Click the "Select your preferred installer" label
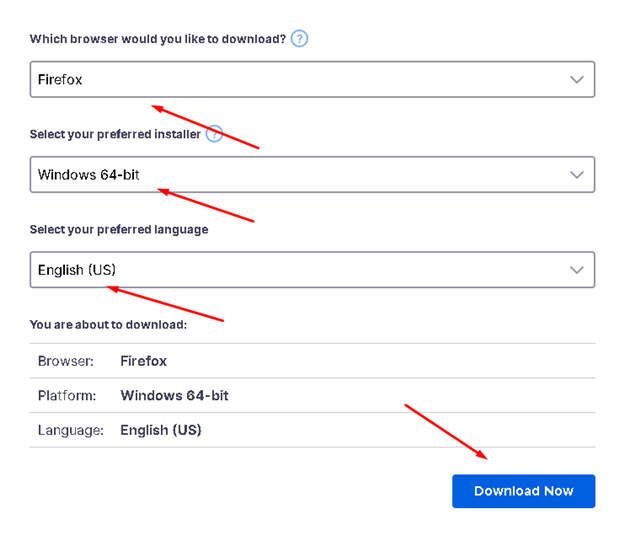This screenshot has height=546, width=640. click(115, 134)
